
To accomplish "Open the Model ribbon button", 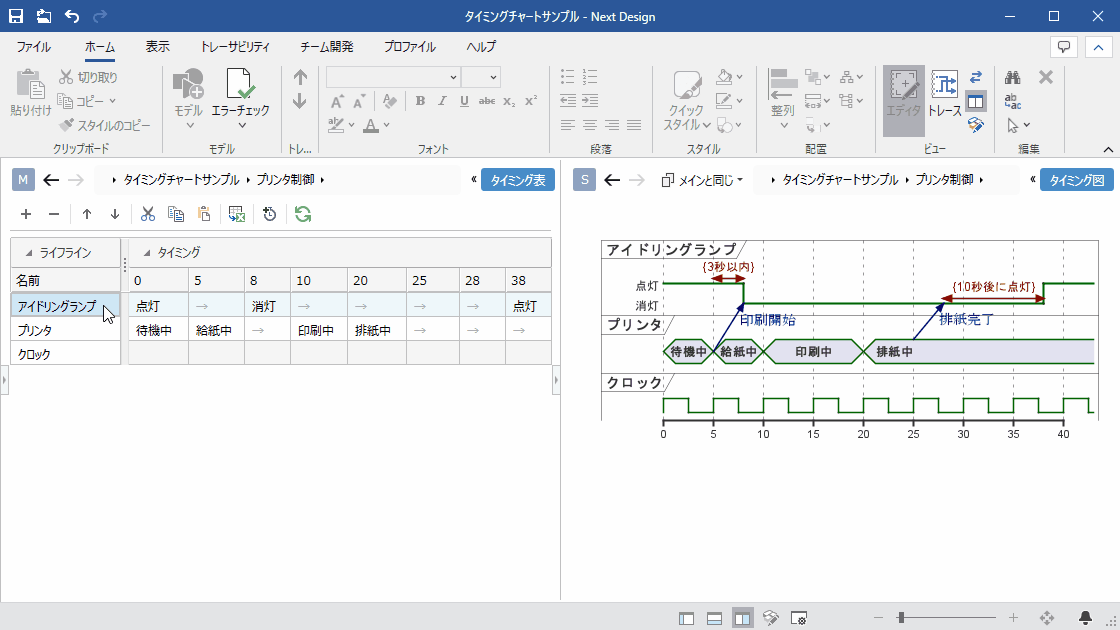I will (x=189, y=100).
